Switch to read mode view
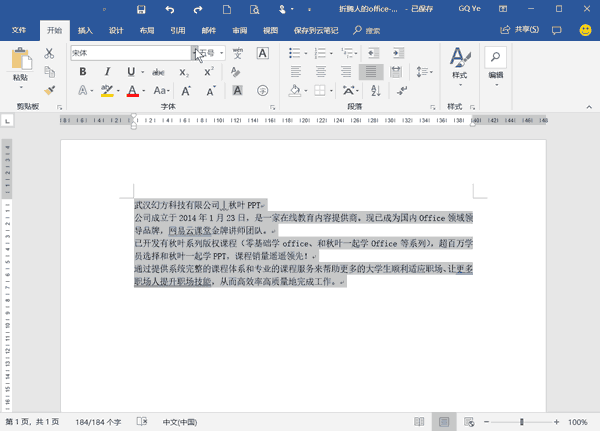Viewport: 600px width, 431px height. tap(419, 422)
